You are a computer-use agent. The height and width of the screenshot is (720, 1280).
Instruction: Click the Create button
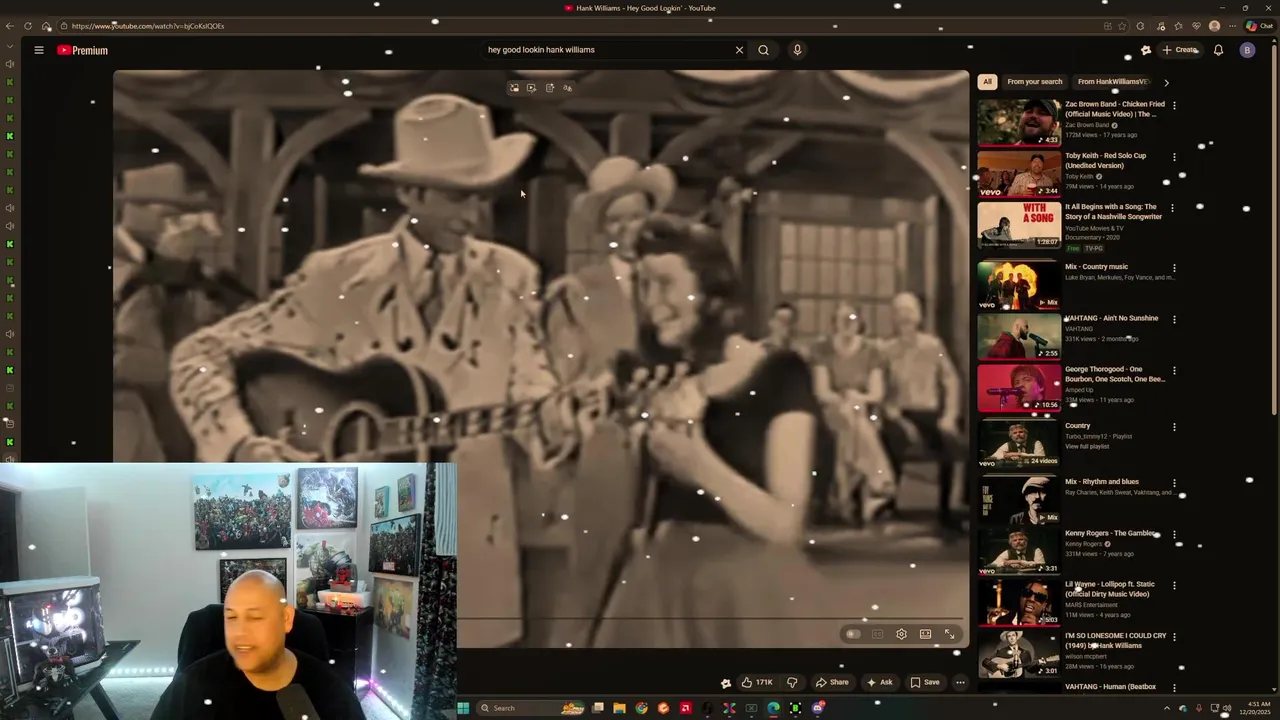click(1180, 50)
